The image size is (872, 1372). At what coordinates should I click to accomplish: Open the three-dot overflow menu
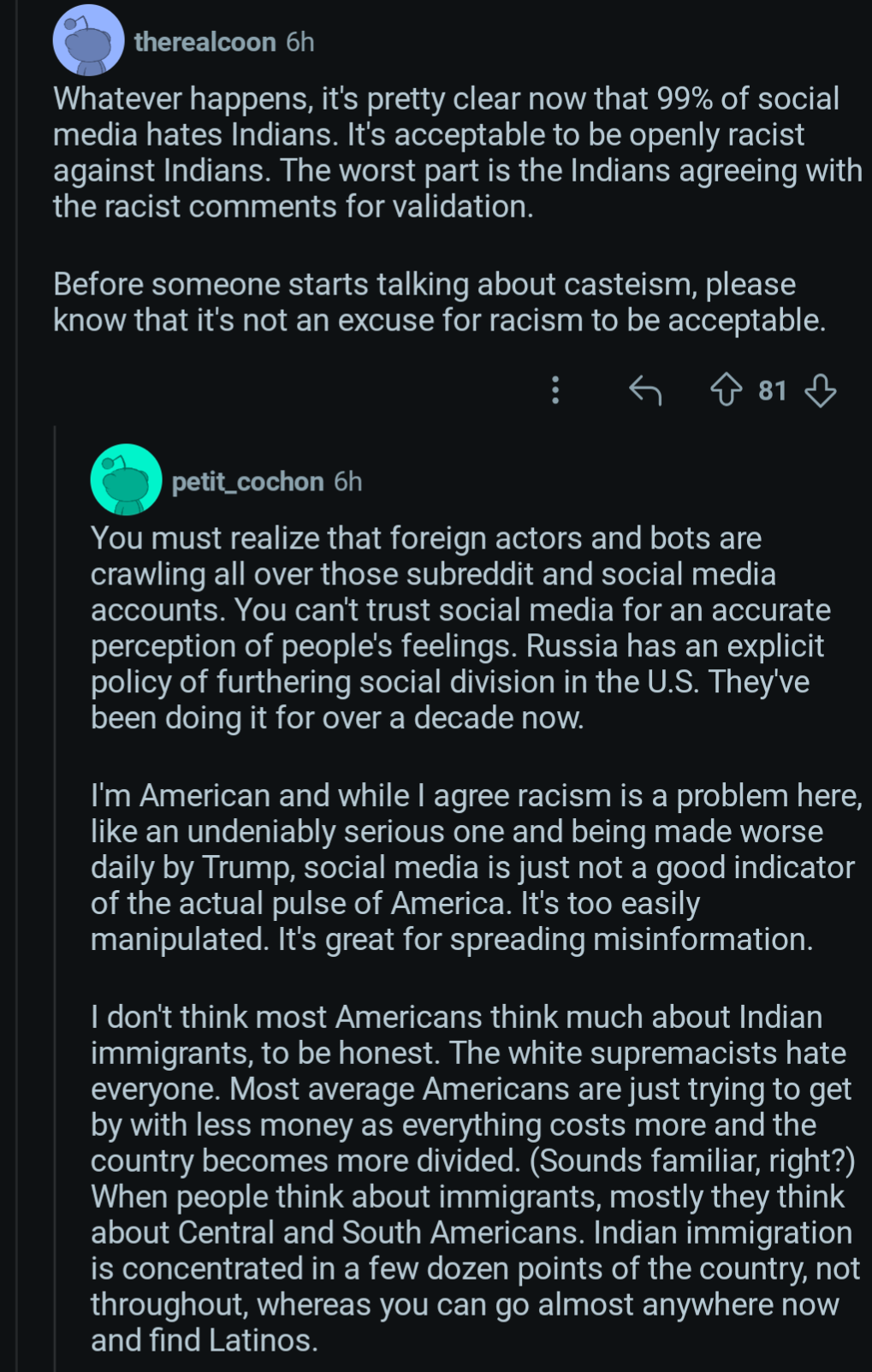(555, 390)
